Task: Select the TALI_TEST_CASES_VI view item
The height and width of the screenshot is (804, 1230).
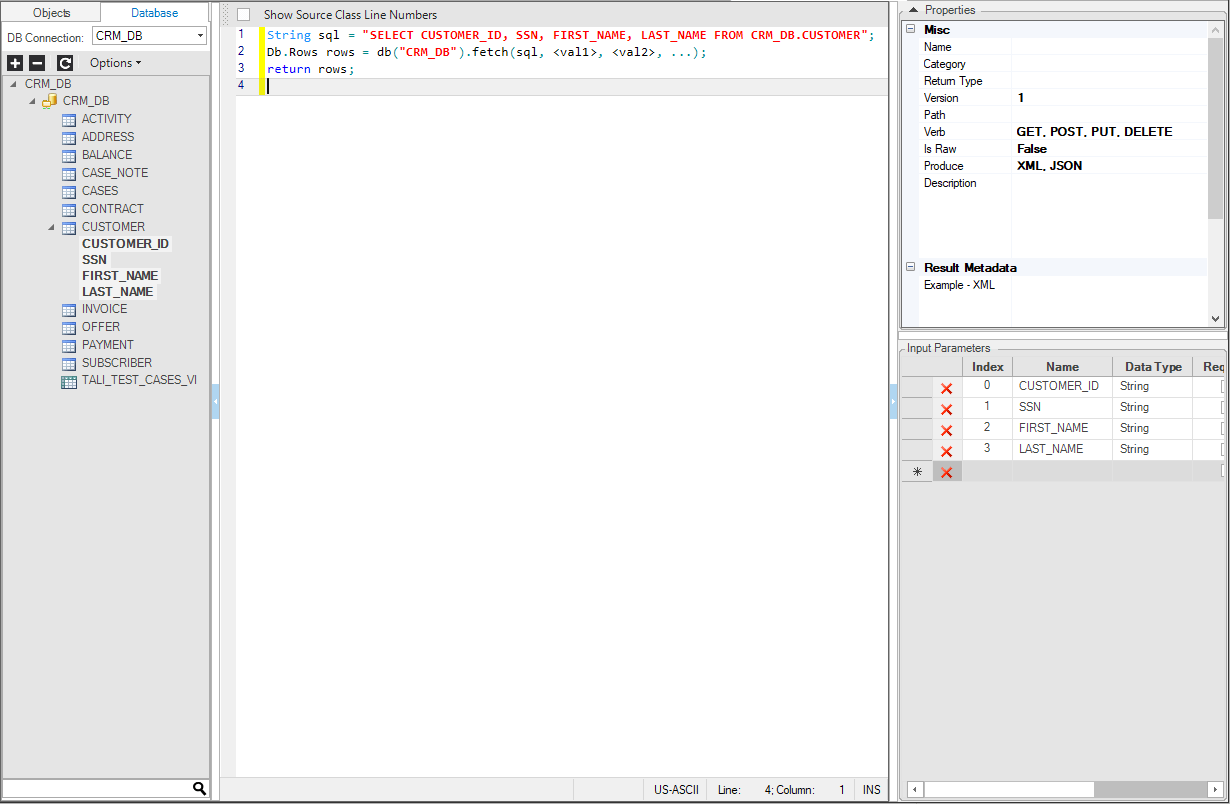Action: 139,381
